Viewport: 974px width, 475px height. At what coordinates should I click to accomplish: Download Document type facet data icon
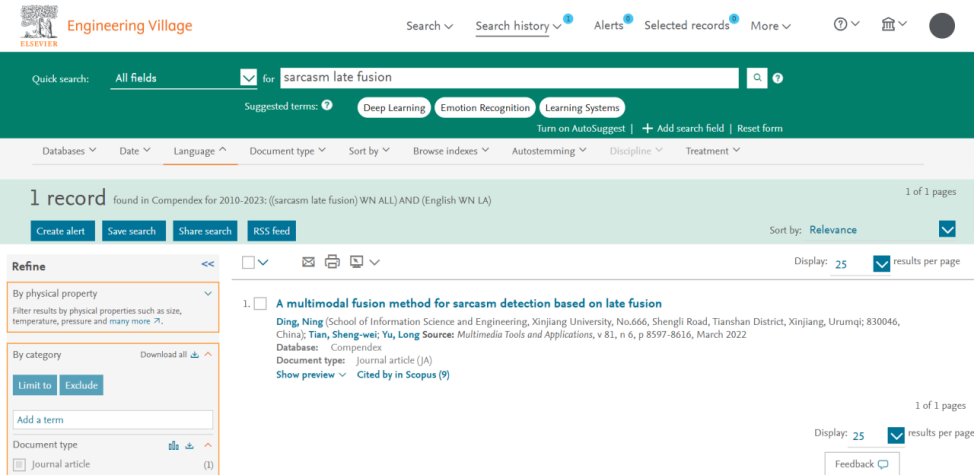190,445
